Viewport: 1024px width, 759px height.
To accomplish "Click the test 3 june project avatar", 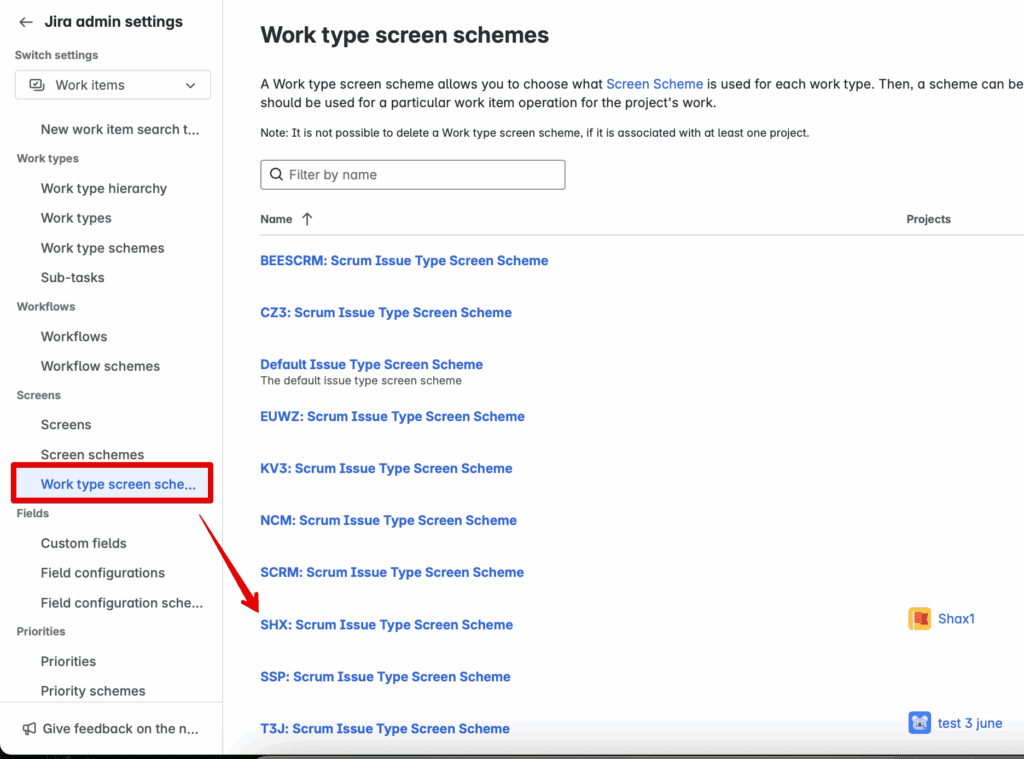I will tap(919, 723).
